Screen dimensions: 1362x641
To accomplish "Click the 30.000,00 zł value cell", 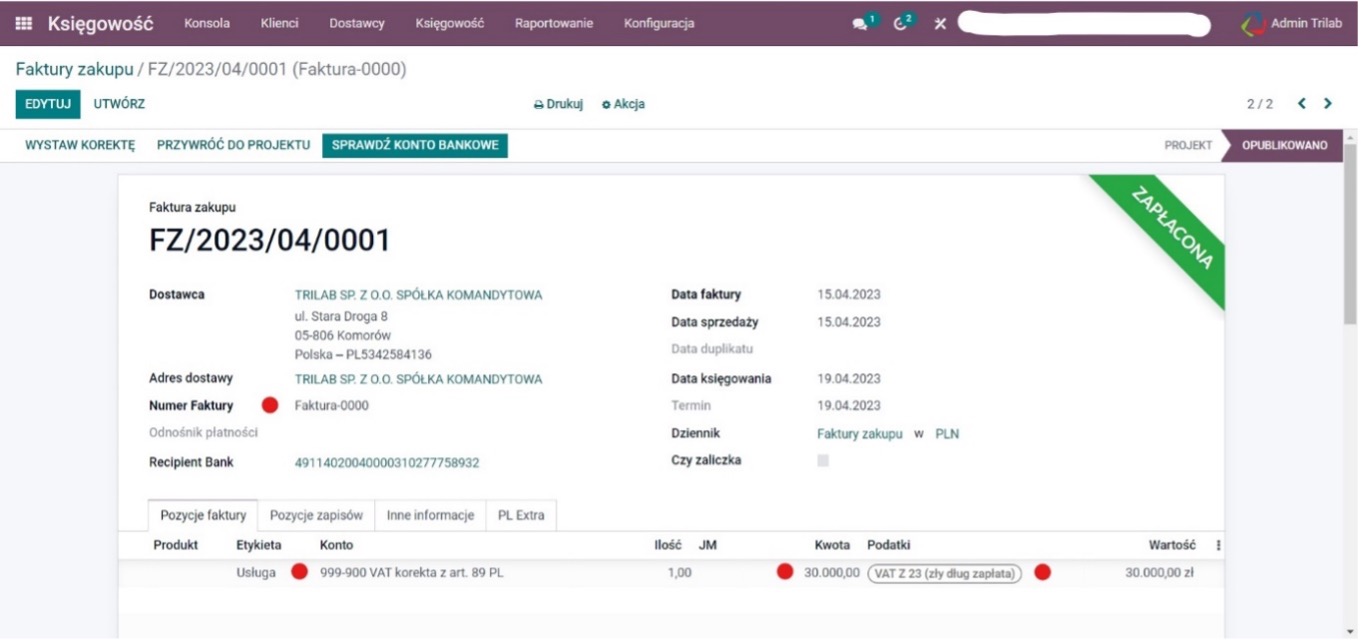I will (1159, 573).
